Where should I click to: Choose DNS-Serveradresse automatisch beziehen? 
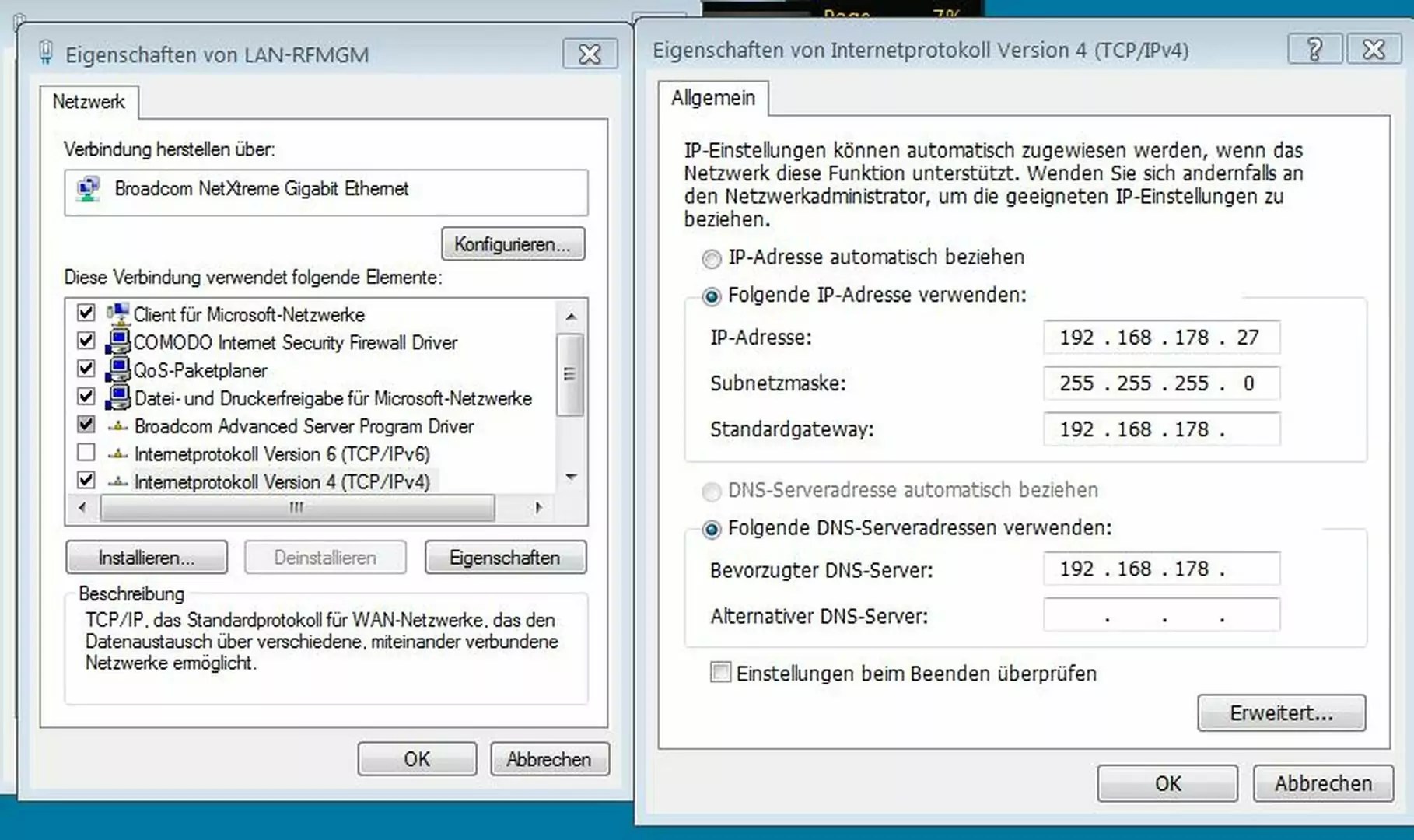point(710,491)
